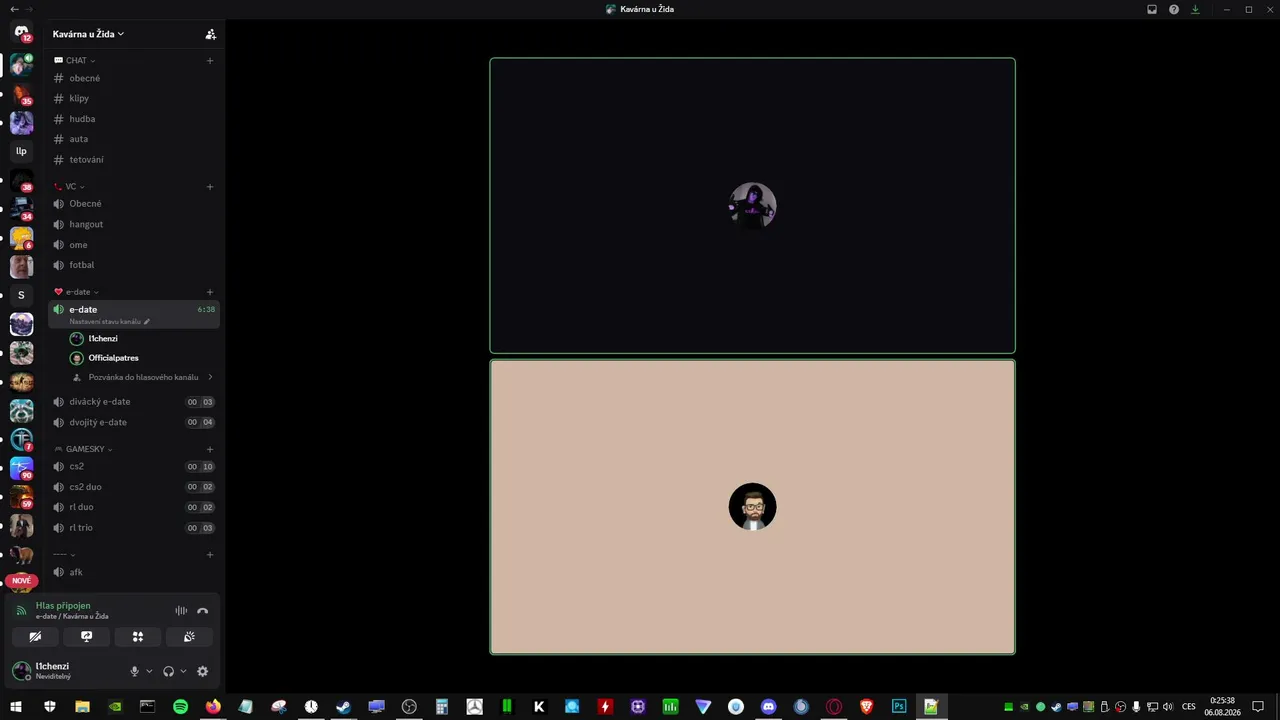Image resolution: width=1280 pixels, height=720 pixels.
Task: Collapse the dashed unnamed category
Action: pyautogui.click(x=64, y=555)
